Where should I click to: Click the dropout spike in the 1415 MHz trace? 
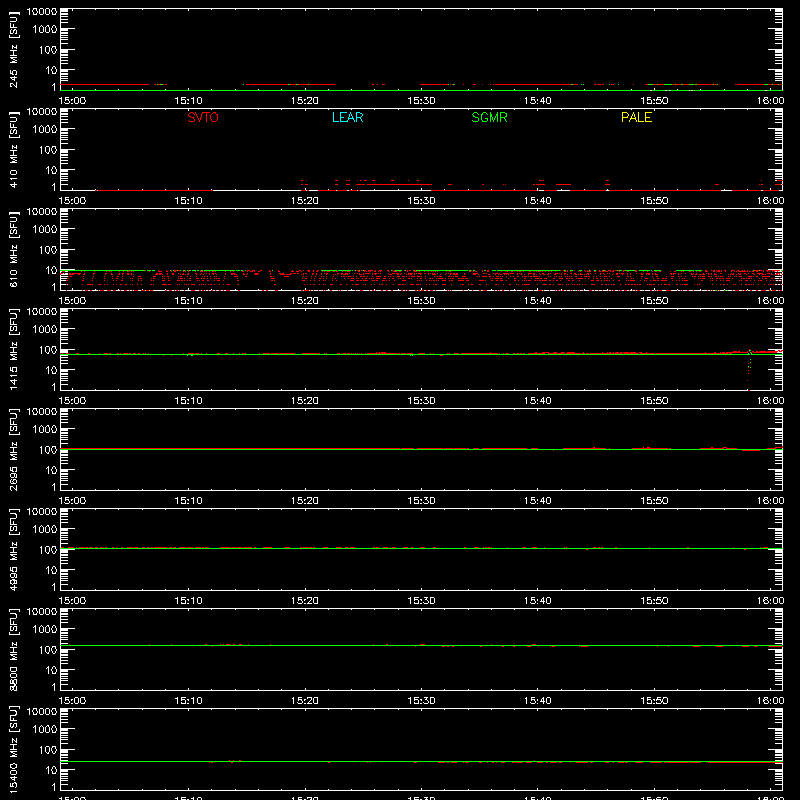(749, 370)
